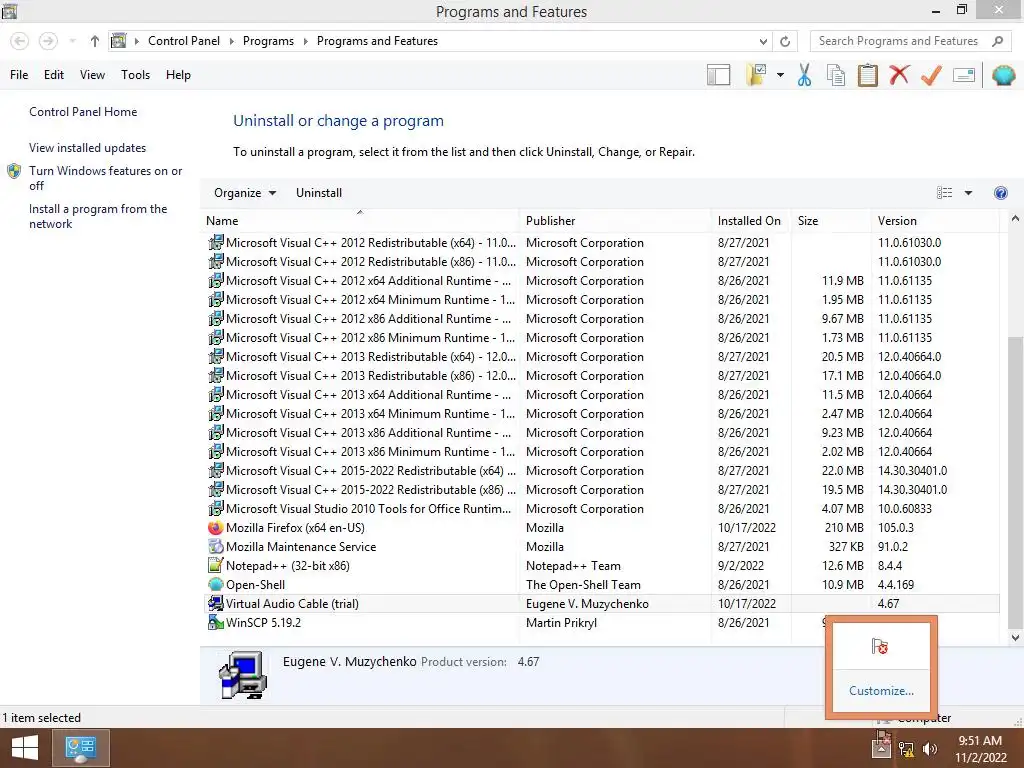Open Turn Windows features on or off
1024x768 pixels.
tap(105, 178)
